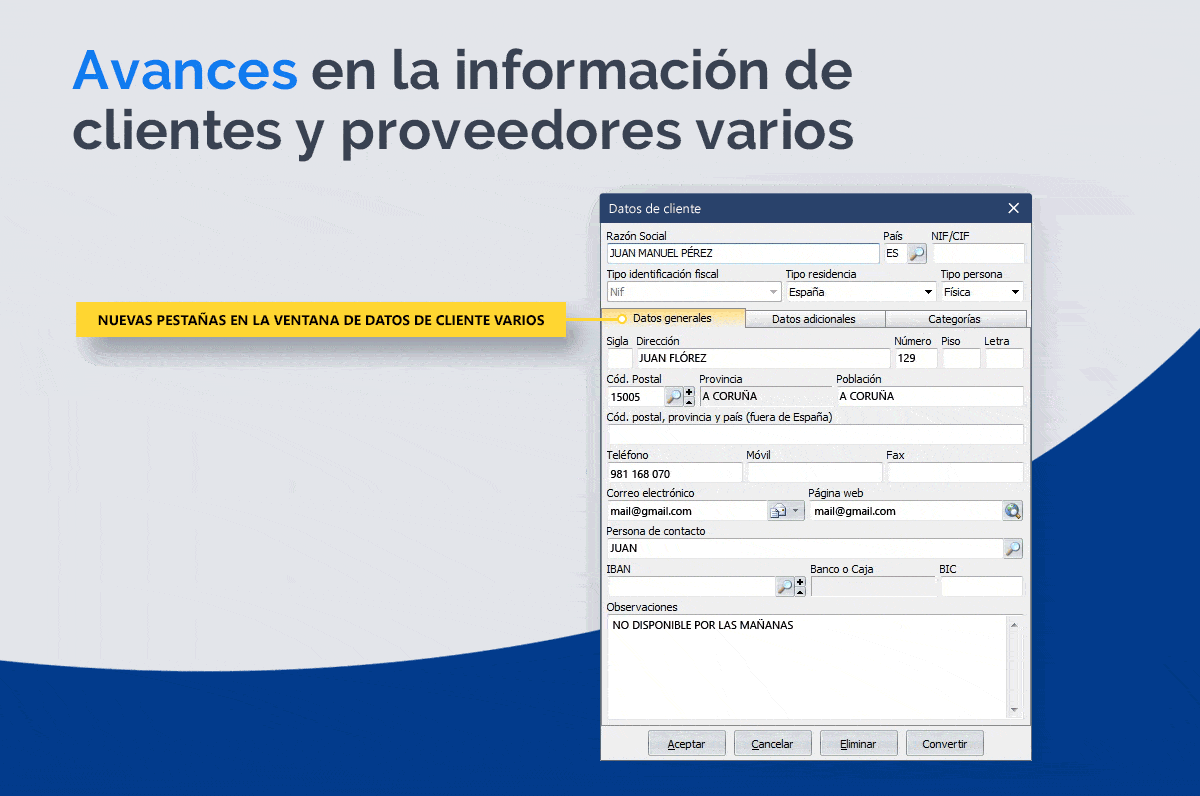The image size is (1200, 796).
Task: Expand the Tipo residencia dropdown
Action: 927,293
